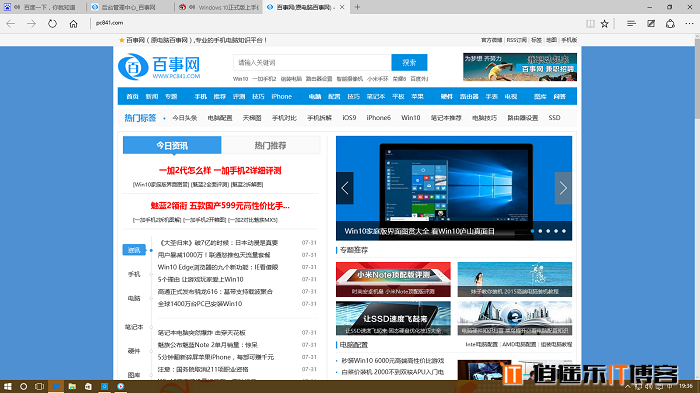Open the red 一加2代怎么样 headline
This screenshot has height=393, width=700.
pos(220,171)
